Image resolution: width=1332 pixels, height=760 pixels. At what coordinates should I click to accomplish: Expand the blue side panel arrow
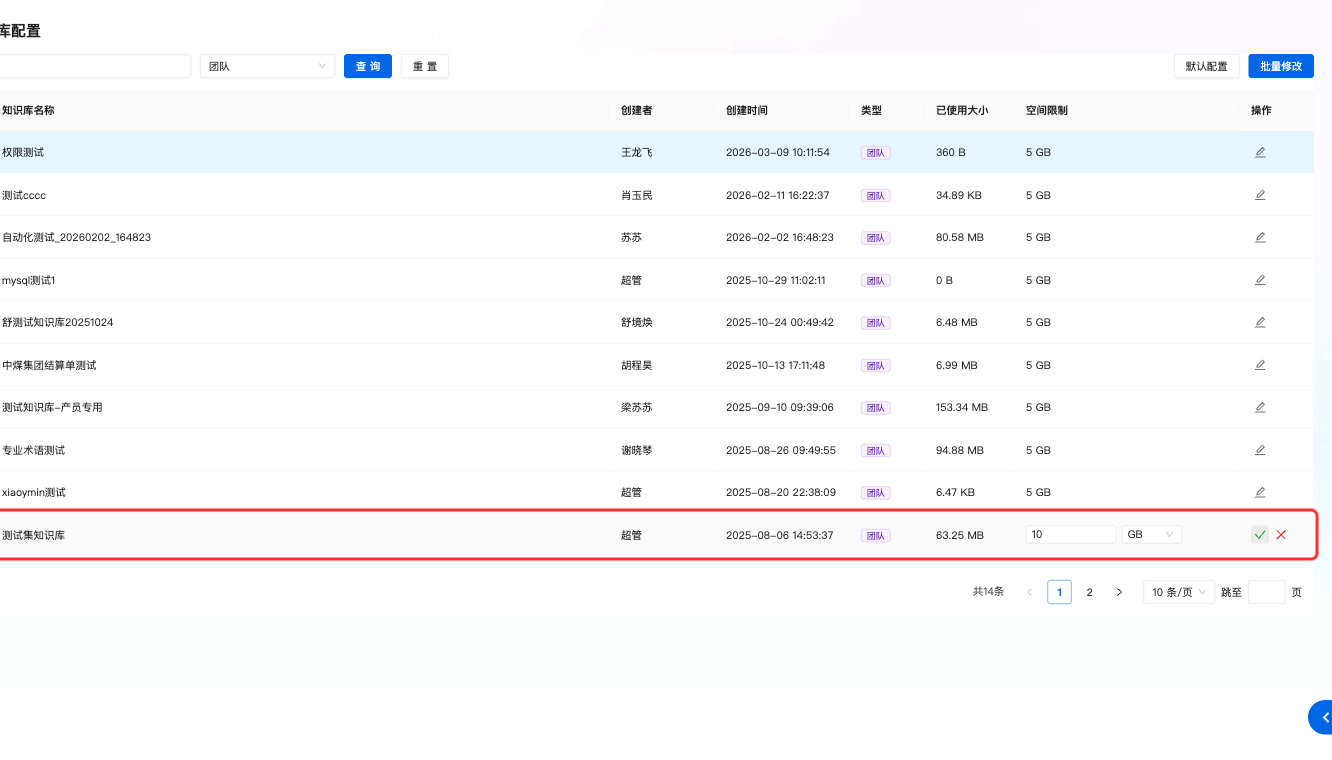pos(1322,717)
